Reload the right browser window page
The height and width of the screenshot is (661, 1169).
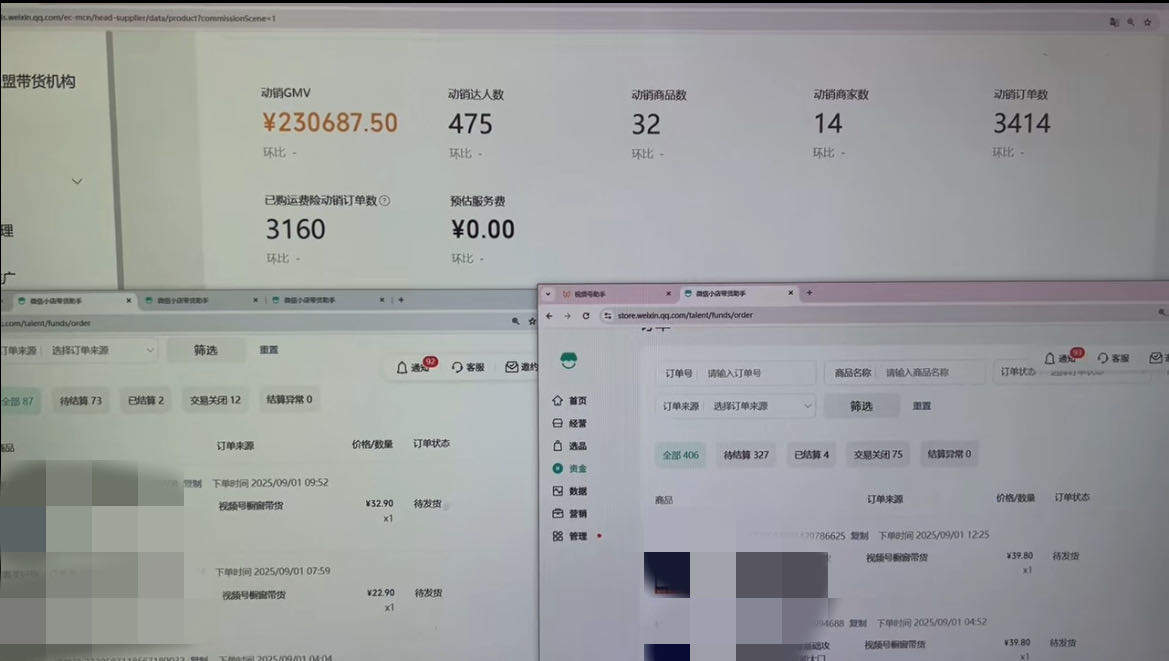[x=586, y=316]
